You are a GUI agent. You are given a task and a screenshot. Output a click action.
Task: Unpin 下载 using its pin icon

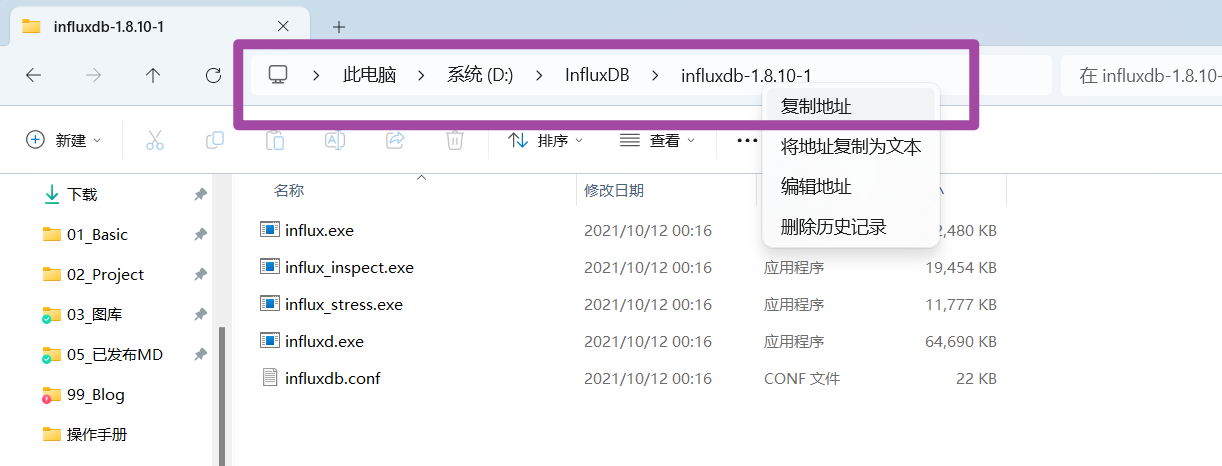pos(200,194)
